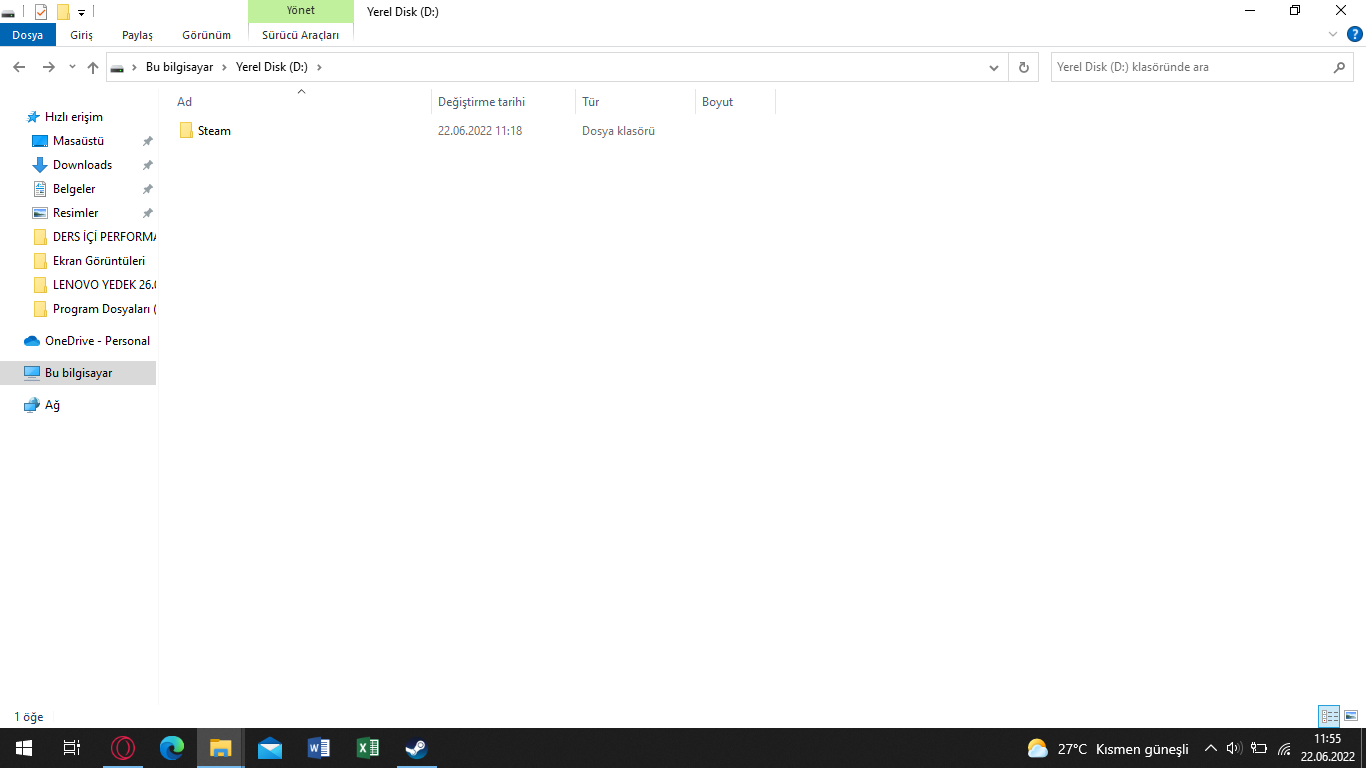Select Hızlı erişim in the navigation pane
This screenshot has height=768, width=1366.
73,117
